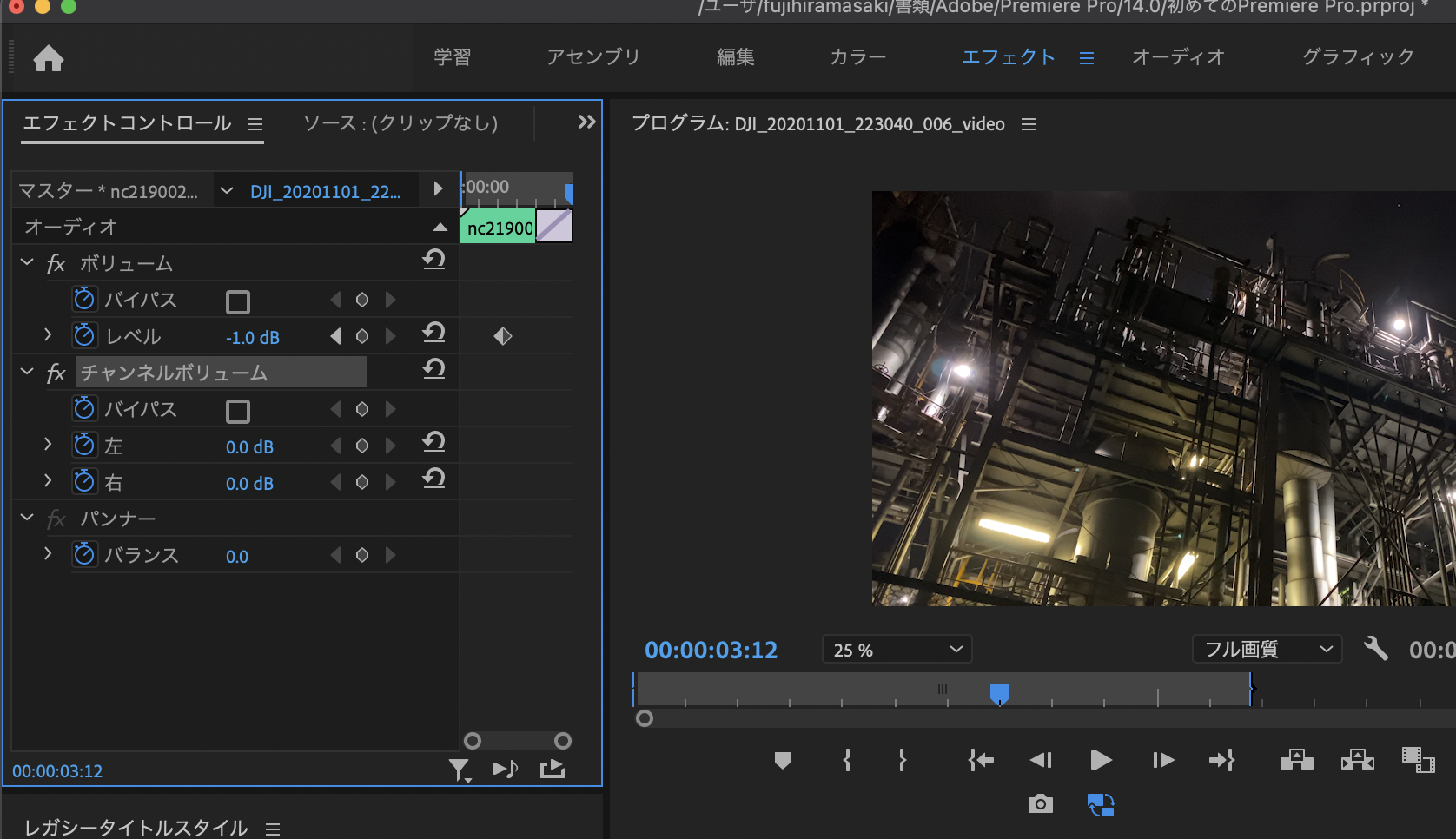
Task: Click the filter icon in Effect Controls panel
Action: pos(460,769)
